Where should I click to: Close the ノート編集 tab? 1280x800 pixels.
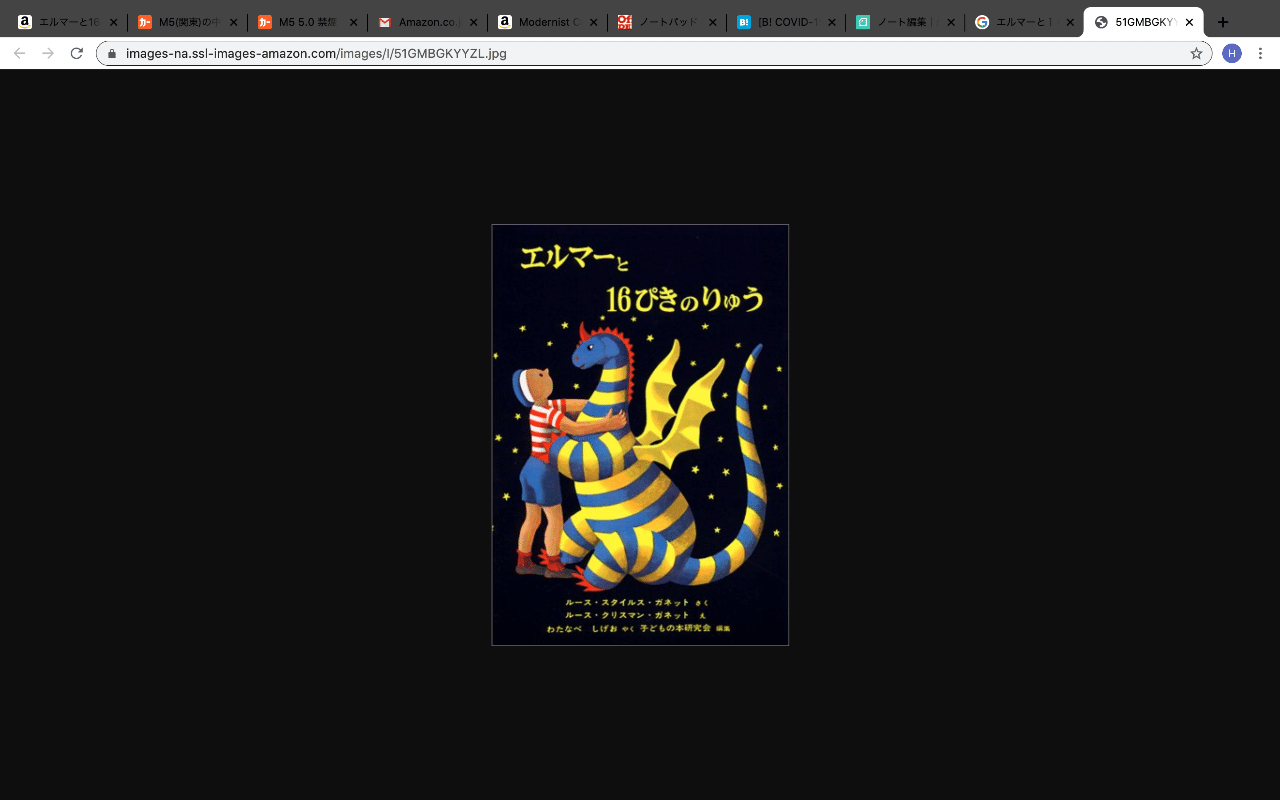coord(951,22)
